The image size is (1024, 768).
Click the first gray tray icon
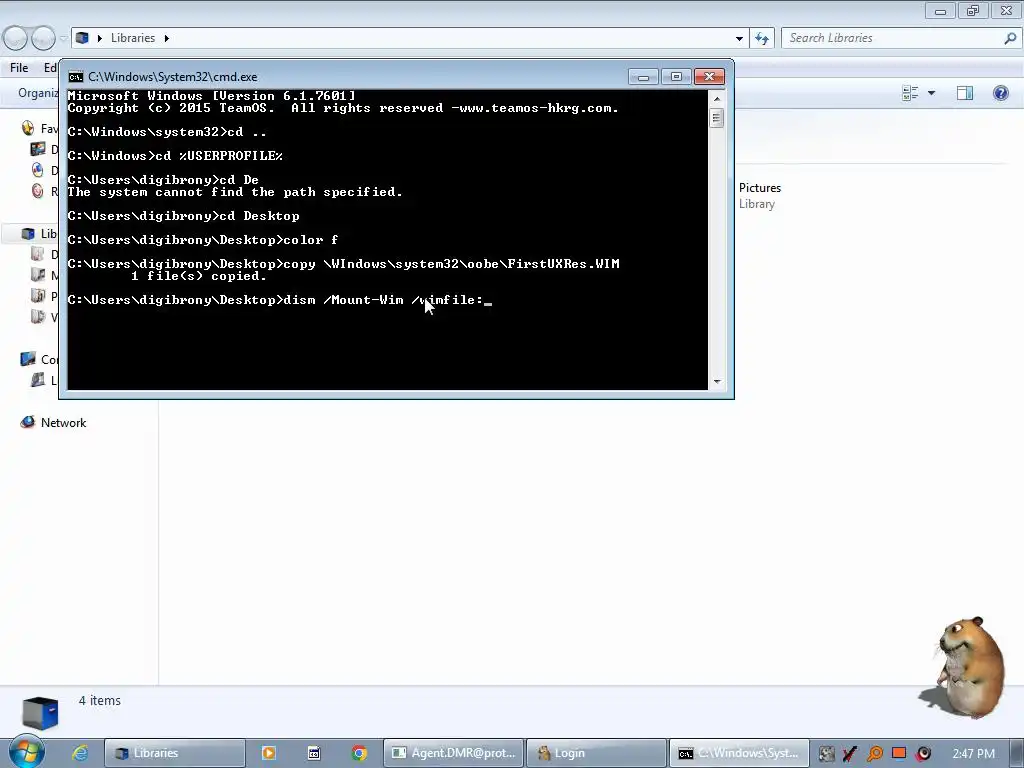point(826,754)
